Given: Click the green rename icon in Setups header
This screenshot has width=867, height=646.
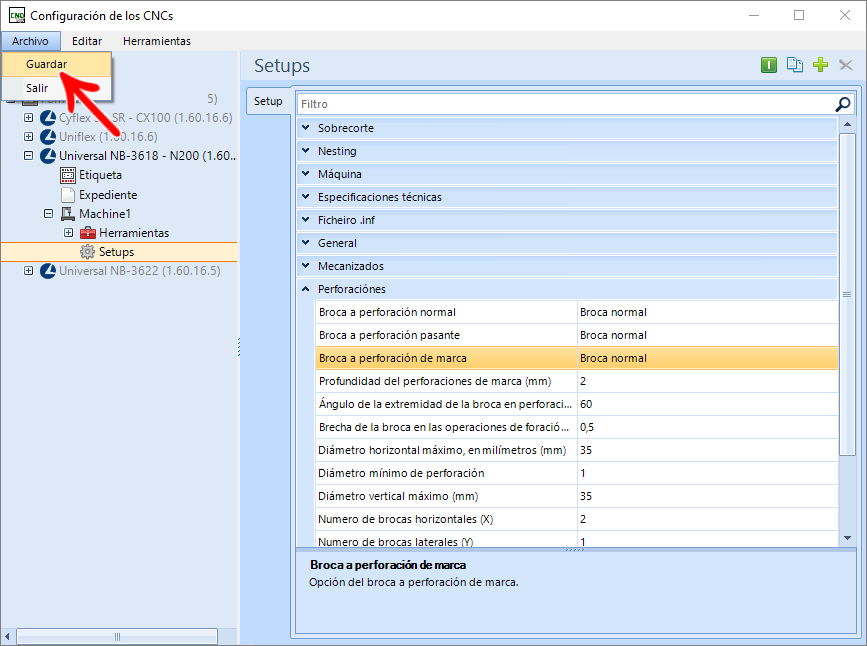Looking at the screenshot, I should [769, 65].
